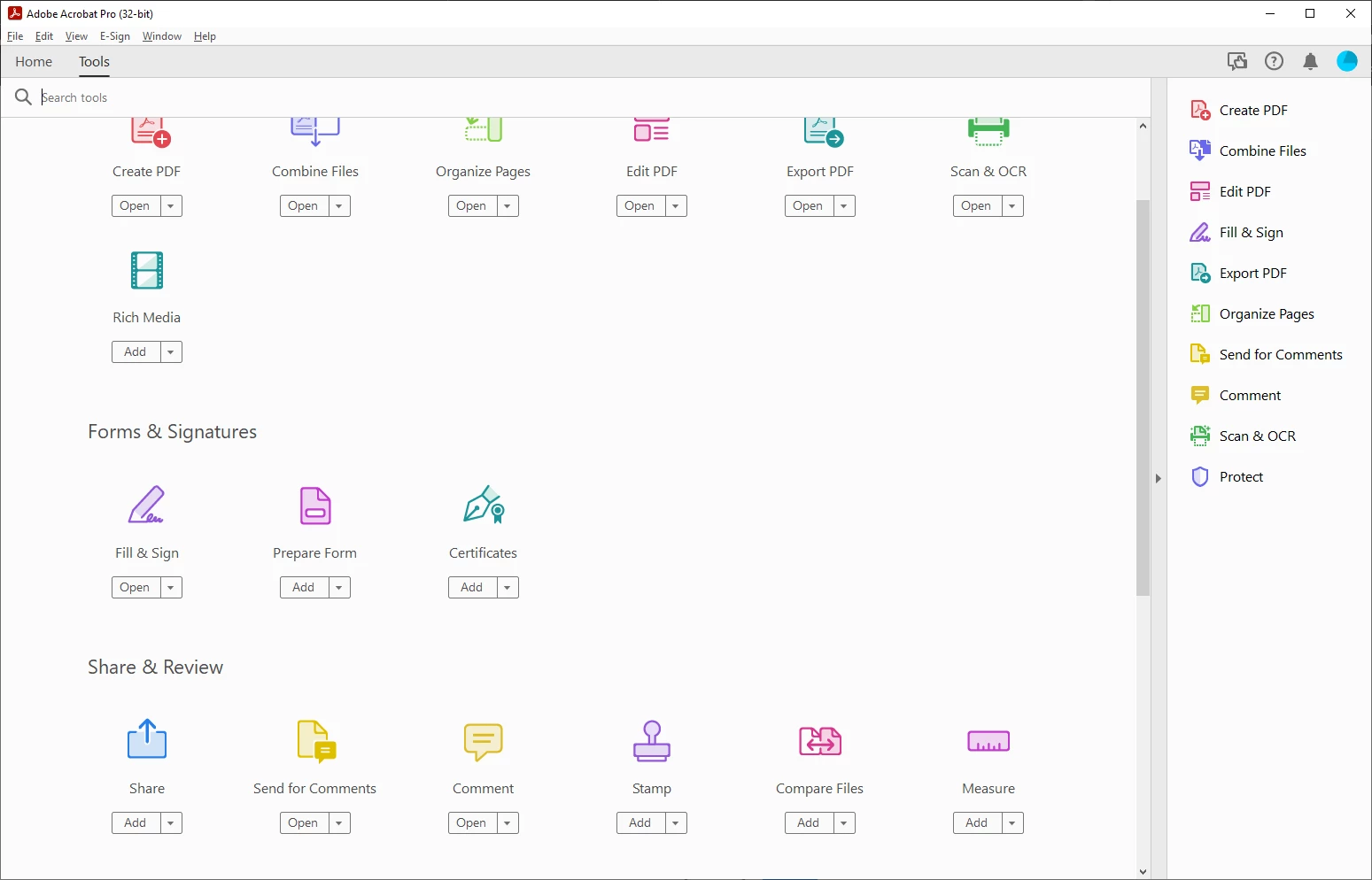The height and width of the screenshot is (880, 1372).
Task: Expand the dropdown arrow next to Combine Files Open
Action: click(339, 206)
